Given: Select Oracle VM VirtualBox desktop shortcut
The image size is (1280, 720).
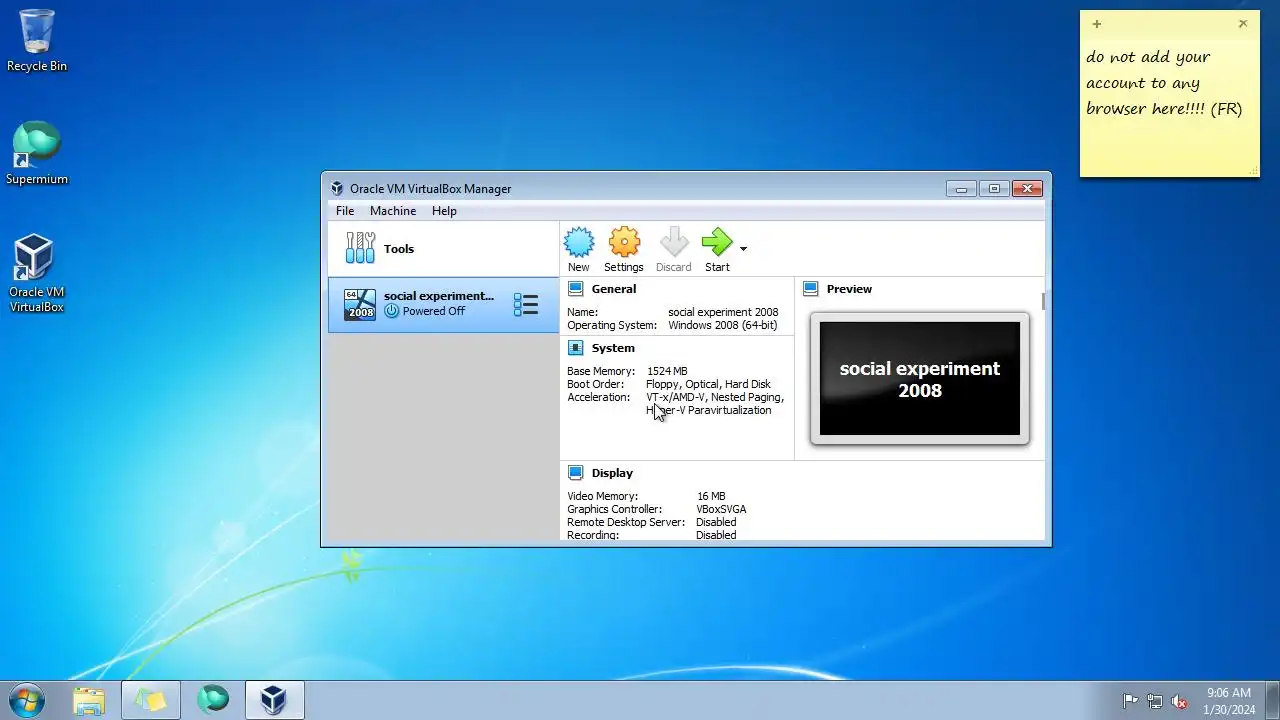Looking at the screenshot, I should pyautogui.click(x=37, y=273).
